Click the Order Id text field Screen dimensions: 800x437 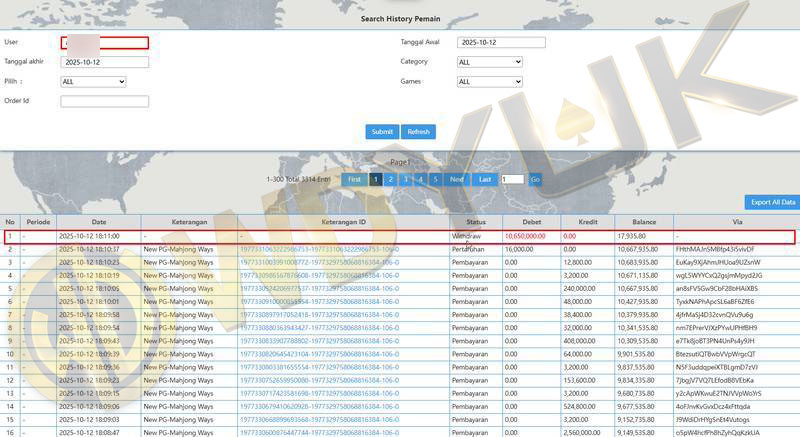[104, 101]
